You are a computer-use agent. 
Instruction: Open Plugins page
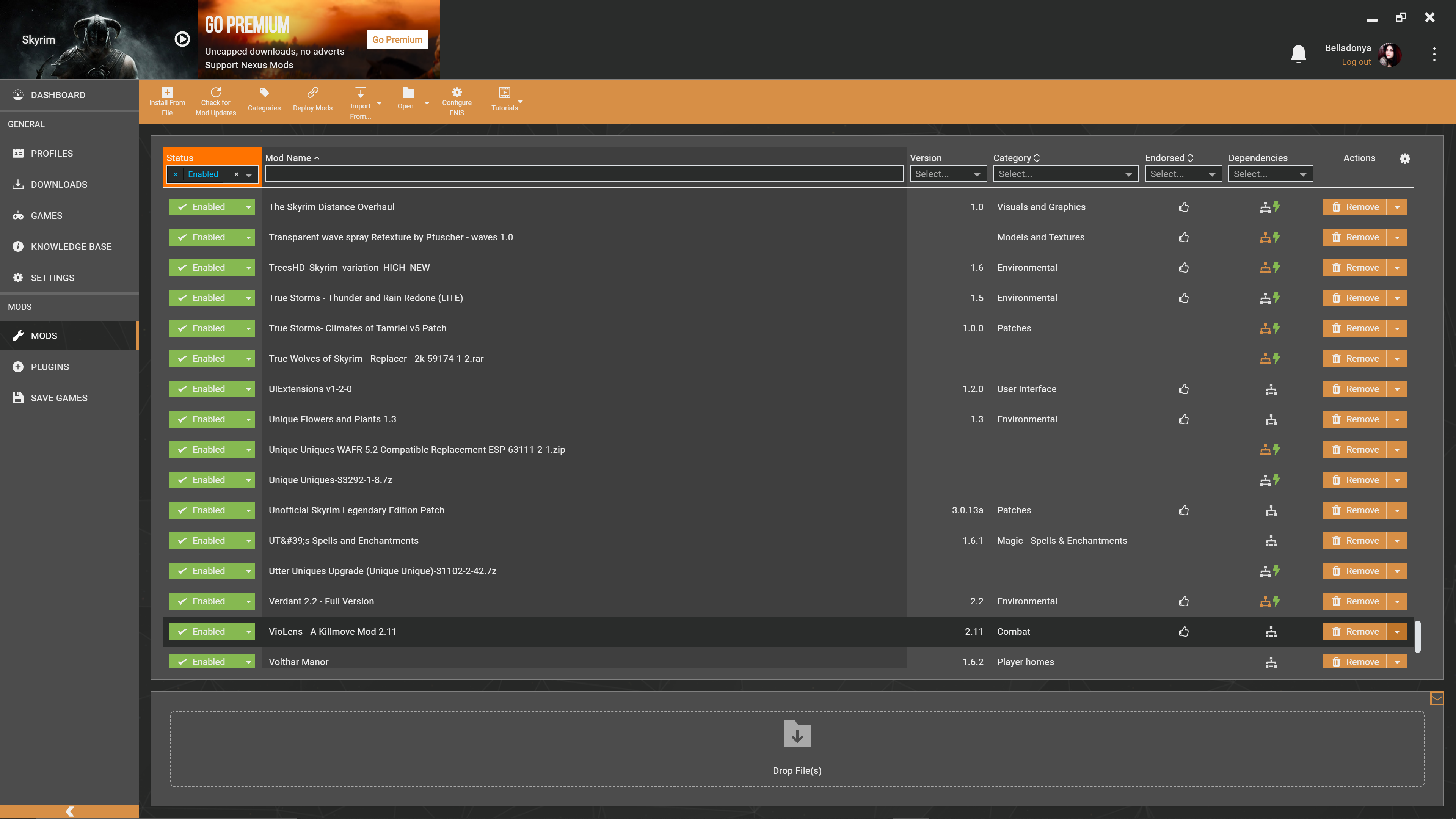[x=69, y=367]
